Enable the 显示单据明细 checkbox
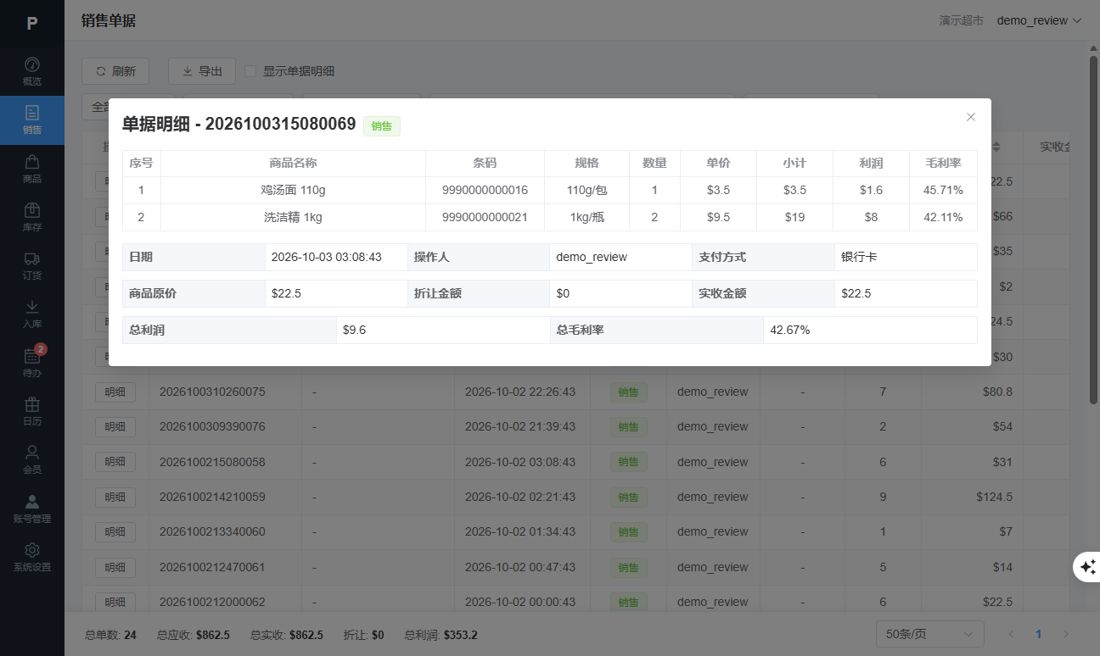The image size is (1100, 656). click(x=250, y=71)
